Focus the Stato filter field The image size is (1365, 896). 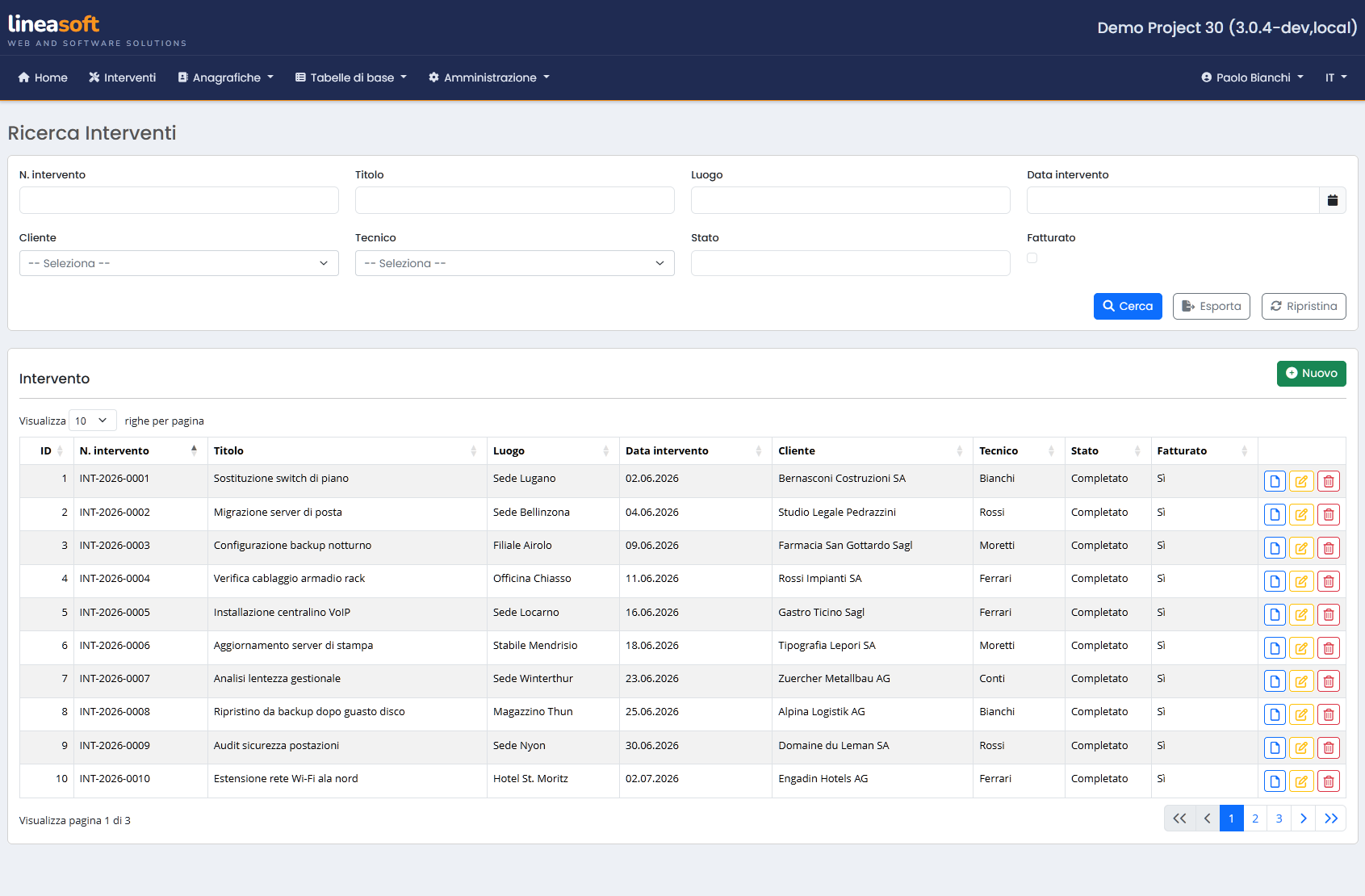coord(851,263)
